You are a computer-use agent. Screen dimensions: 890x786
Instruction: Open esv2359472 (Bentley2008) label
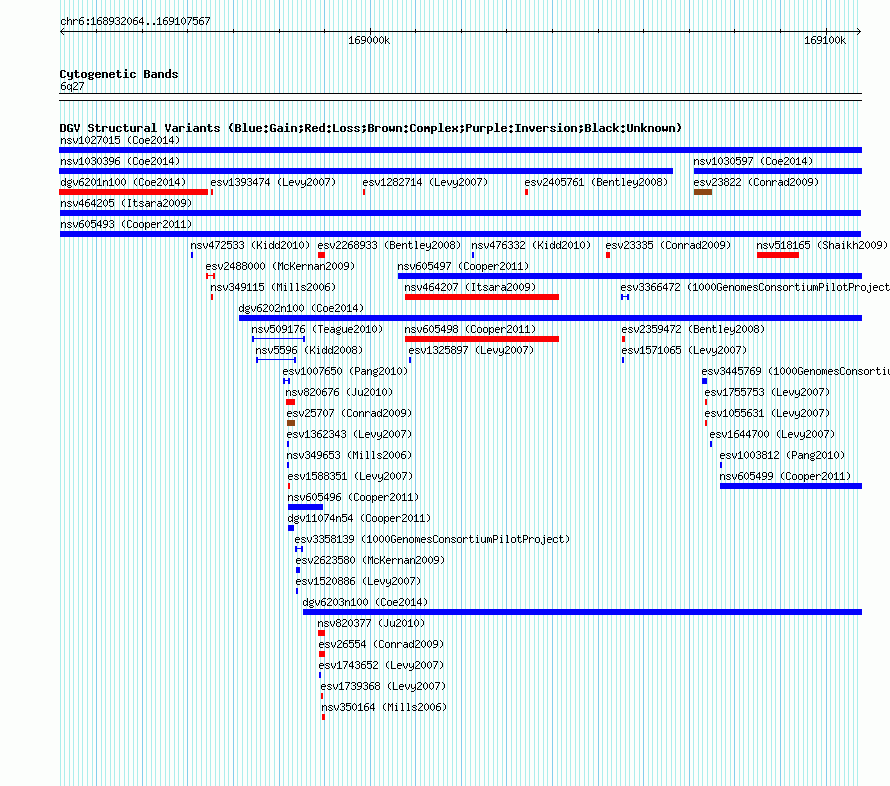693,329
